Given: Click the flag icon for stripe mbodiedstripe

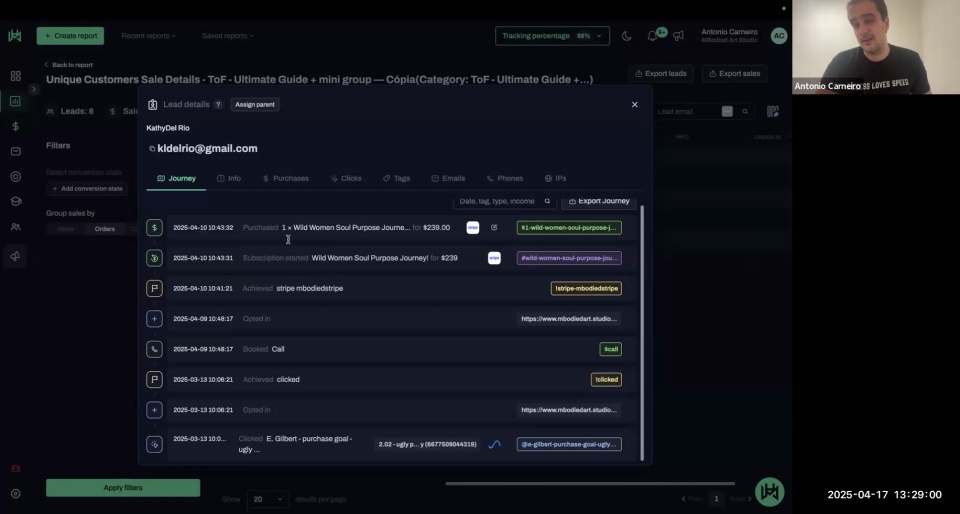Looking at the screenshot, I should 154,288.
